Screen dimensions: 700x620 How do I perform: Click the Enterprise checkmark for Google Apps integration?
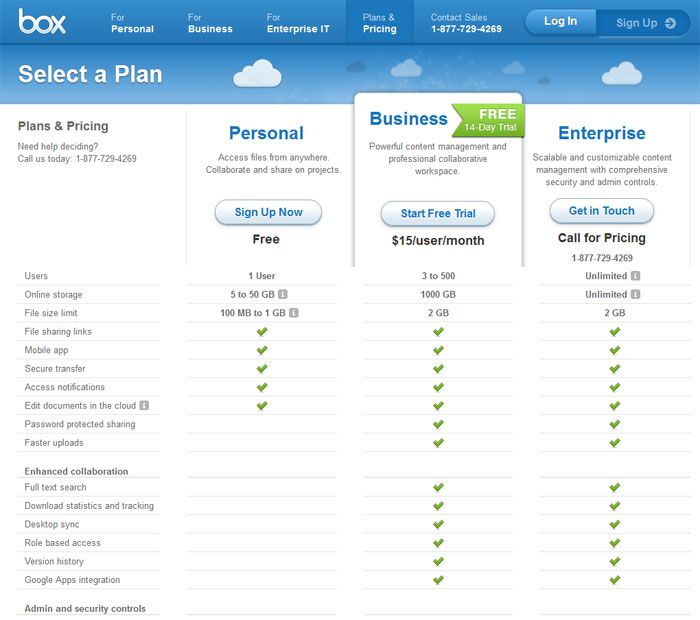(x=615, y=580)
